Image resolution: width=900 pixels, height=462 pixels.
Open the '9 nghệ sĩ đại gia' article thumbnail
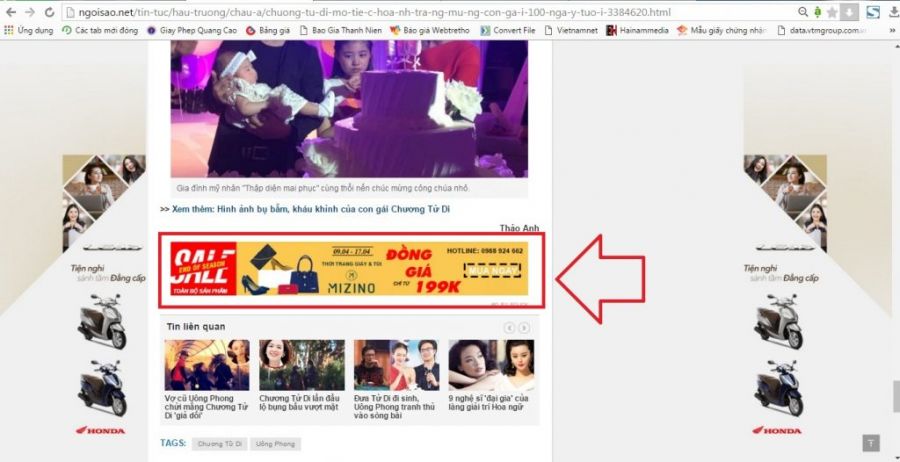[491, 365]
